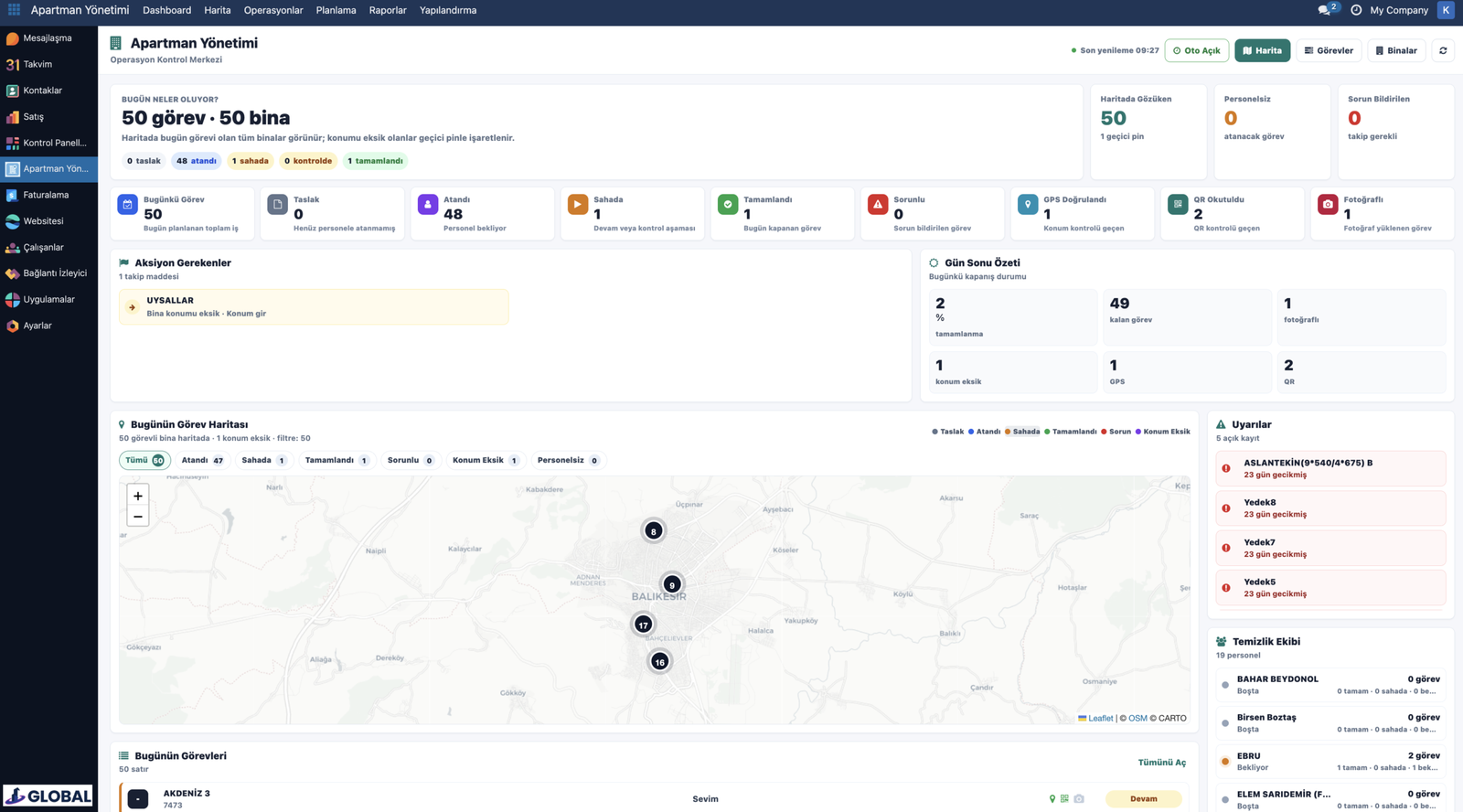Click the QR Okutuldu card icon

click(x=1178, y=205)
